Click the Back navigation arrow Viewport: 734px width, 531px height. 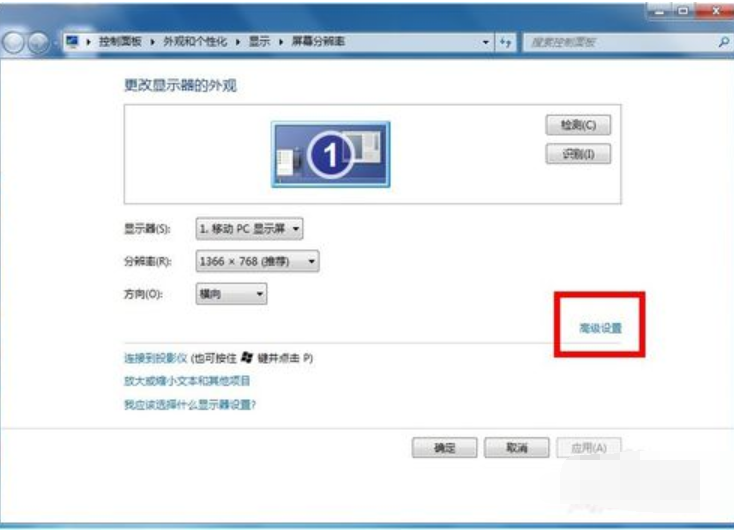(x=14, y=43)
